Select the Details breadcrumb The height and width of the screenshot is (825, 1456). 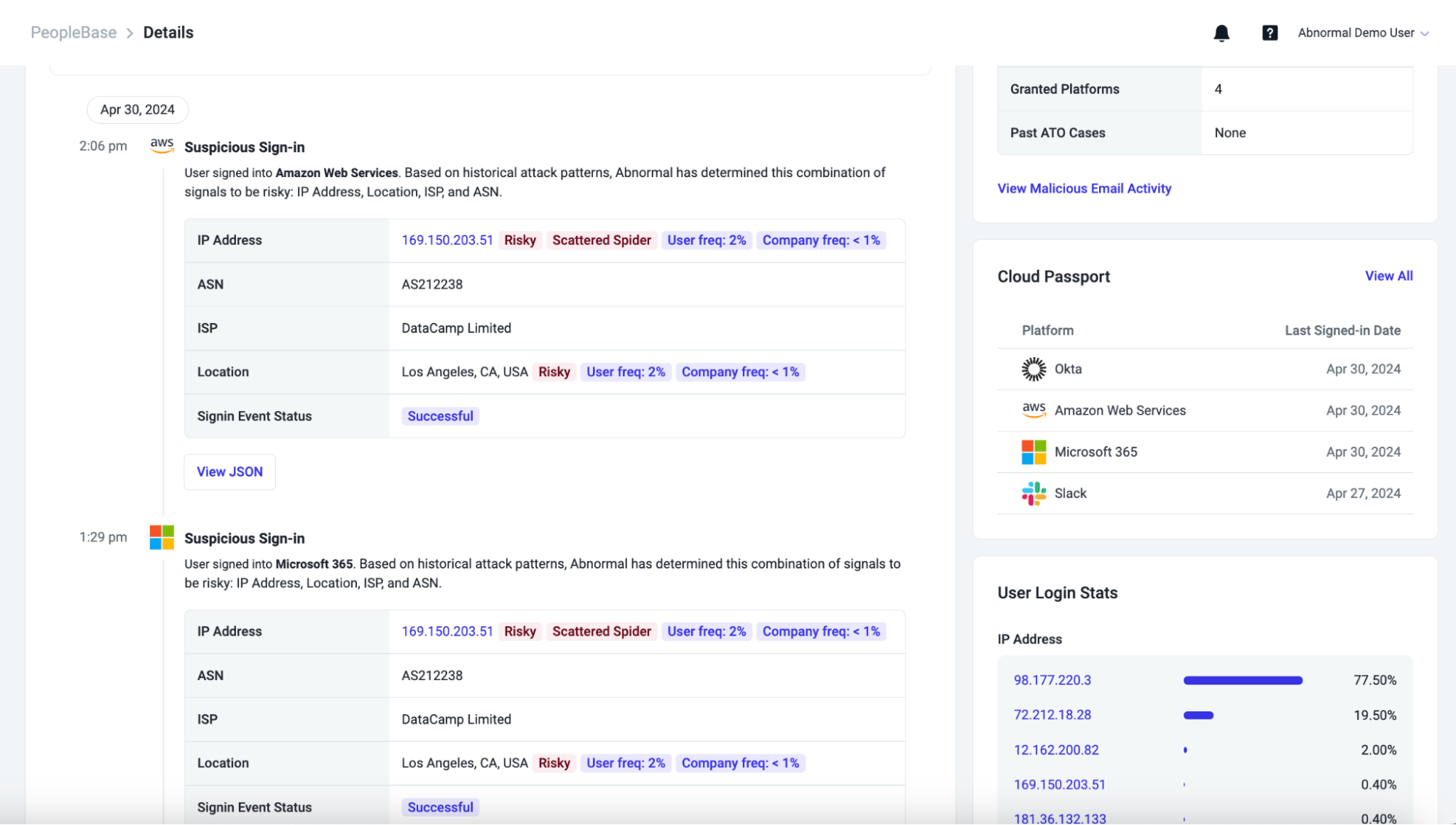168,33
